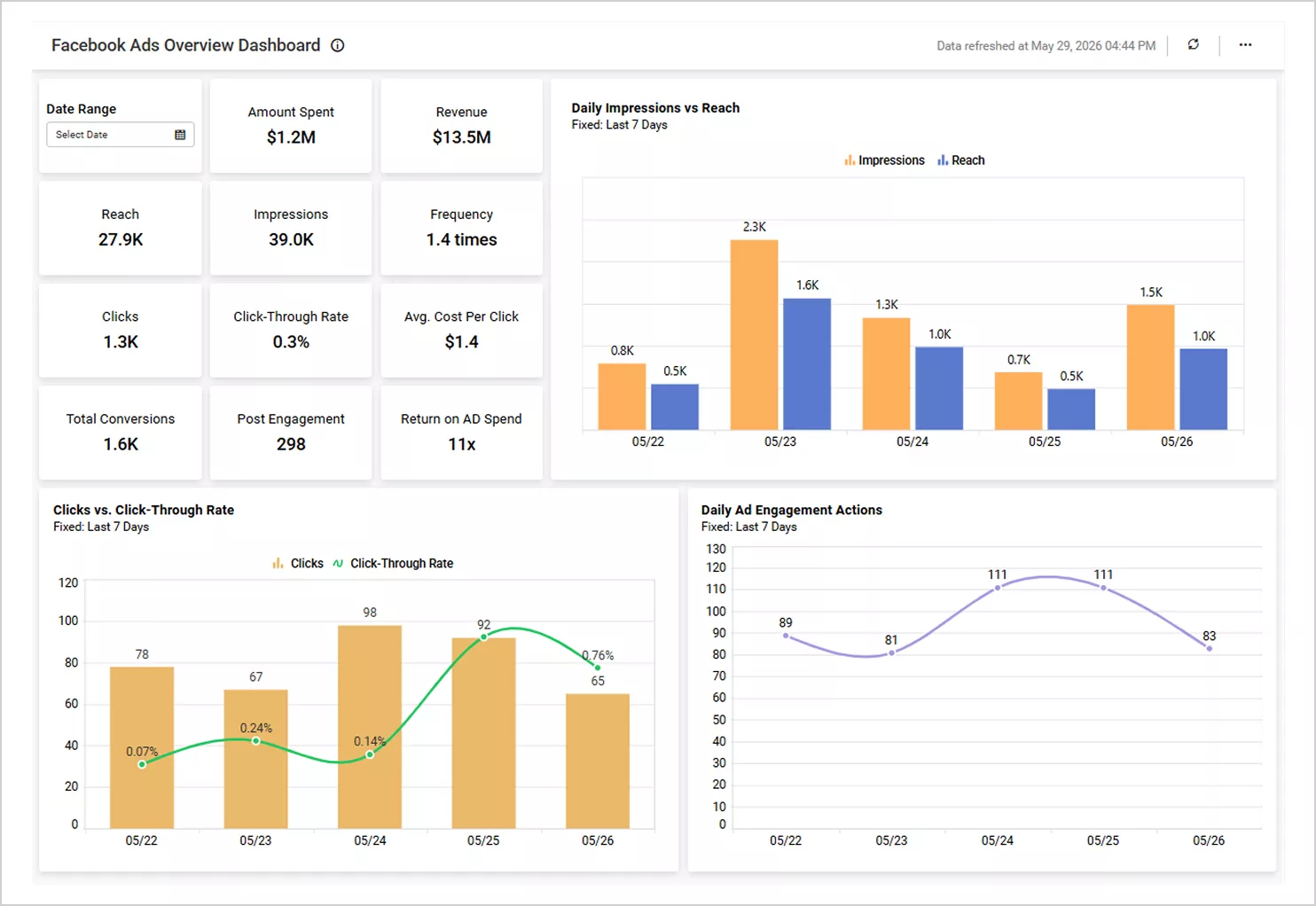Select the Total Conversions 1.6K card

121,433
